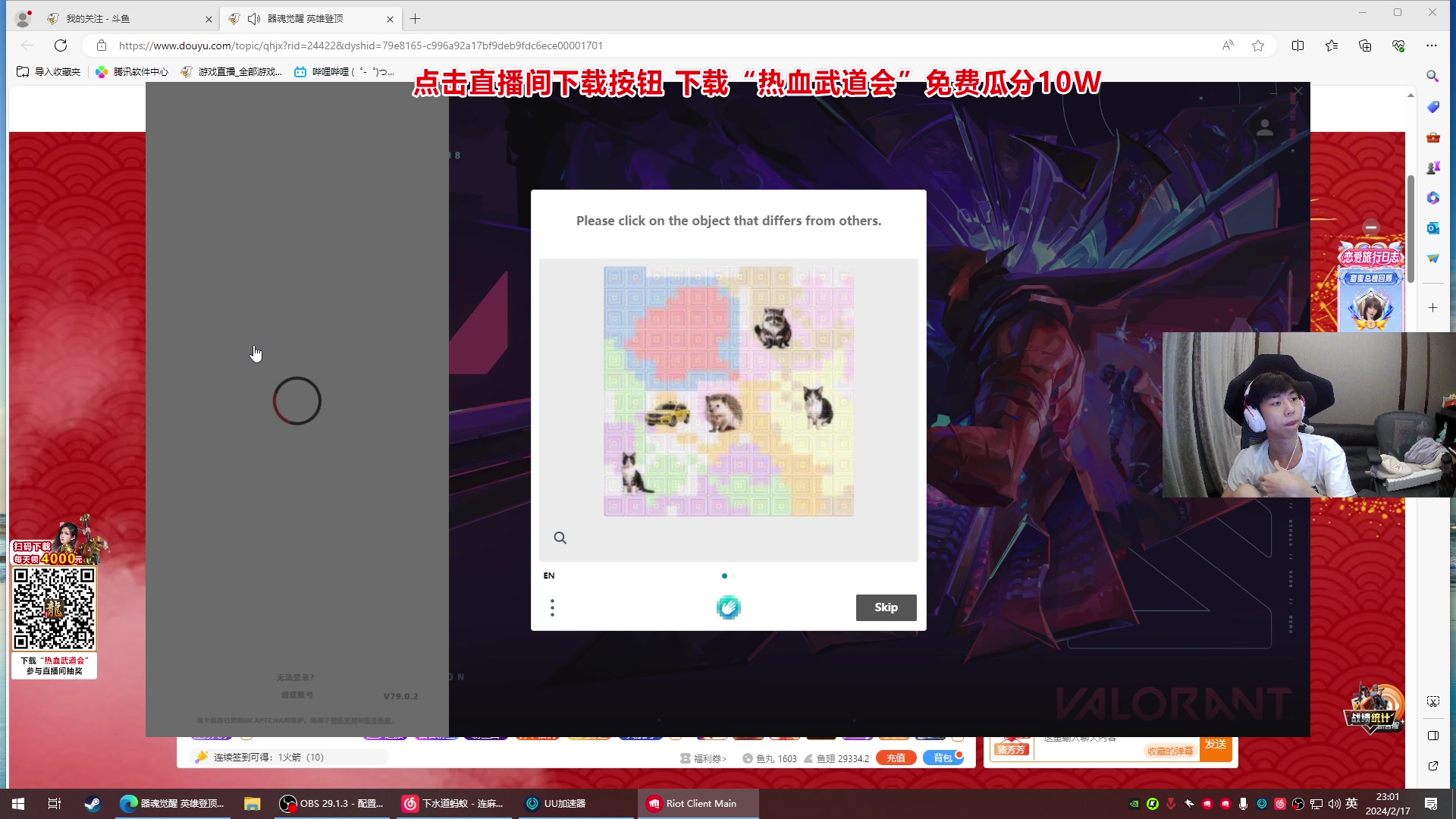1456x819 pixels.
Task: Open browser essentials heart icon
Action: point(1398,45)
